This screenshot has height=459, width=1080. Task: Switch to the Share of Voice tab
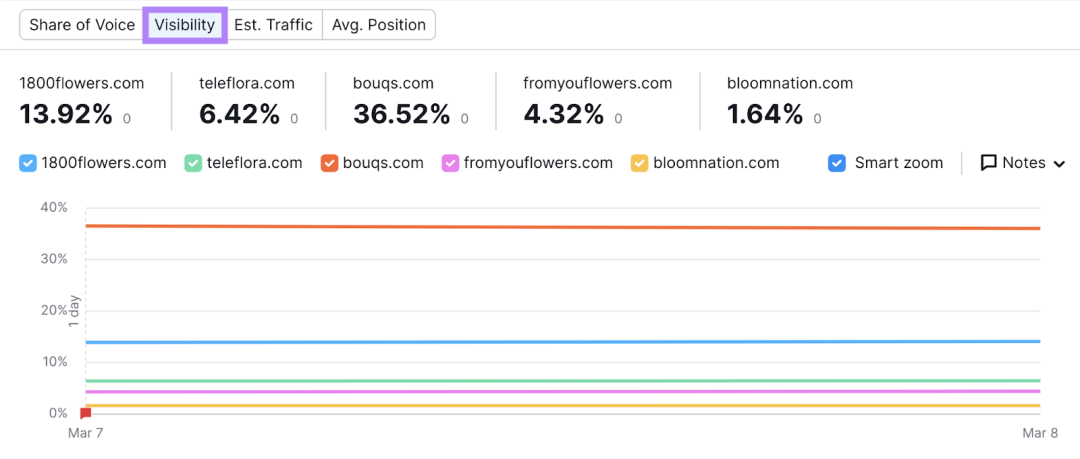point(82,25)
